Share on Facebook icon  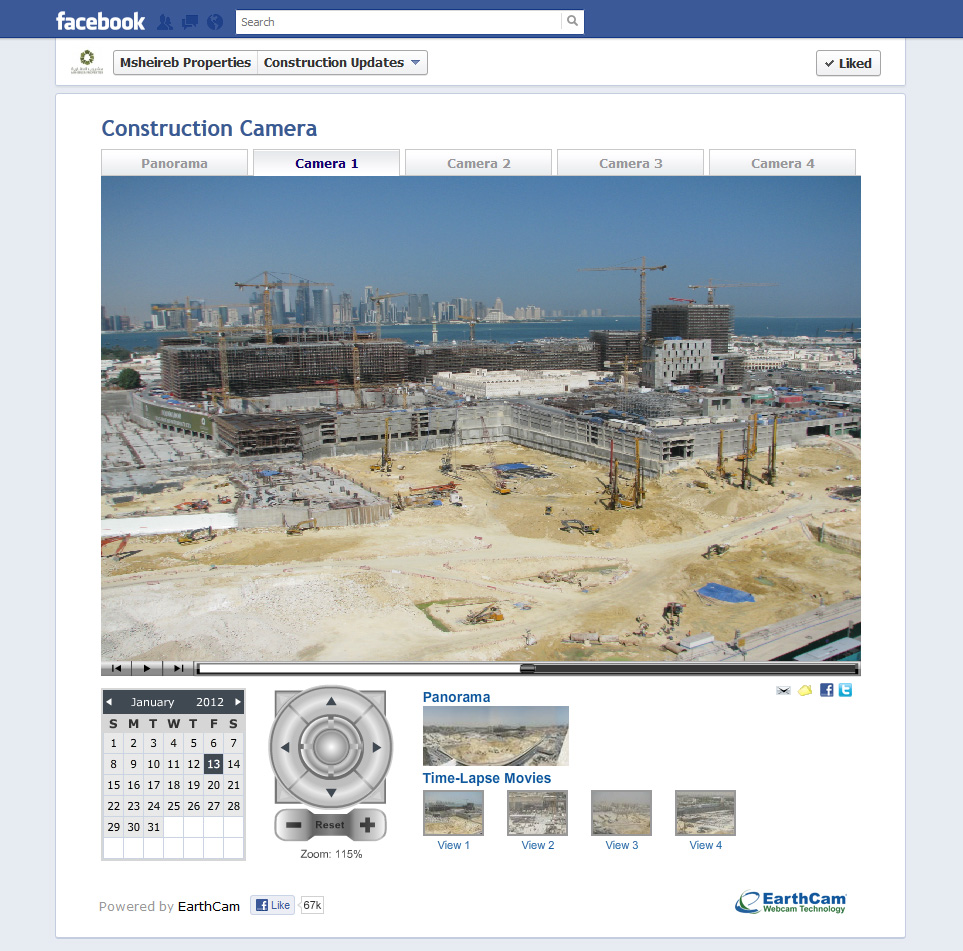(x=827, y=690)
